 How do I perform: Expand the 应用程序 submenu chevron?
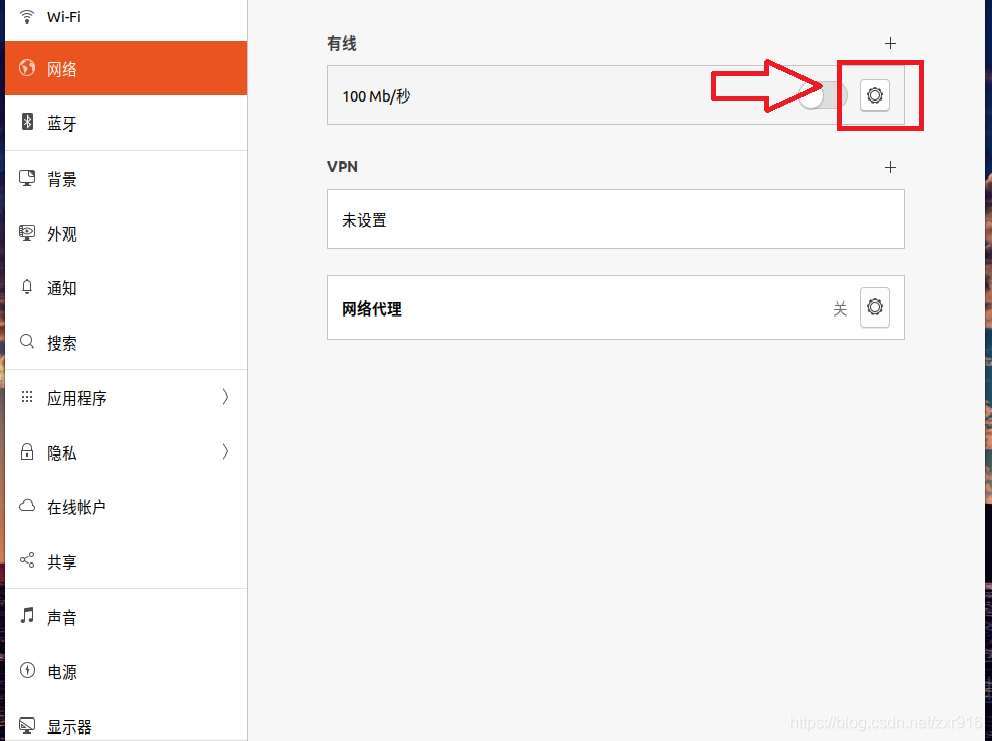point(225,397)
